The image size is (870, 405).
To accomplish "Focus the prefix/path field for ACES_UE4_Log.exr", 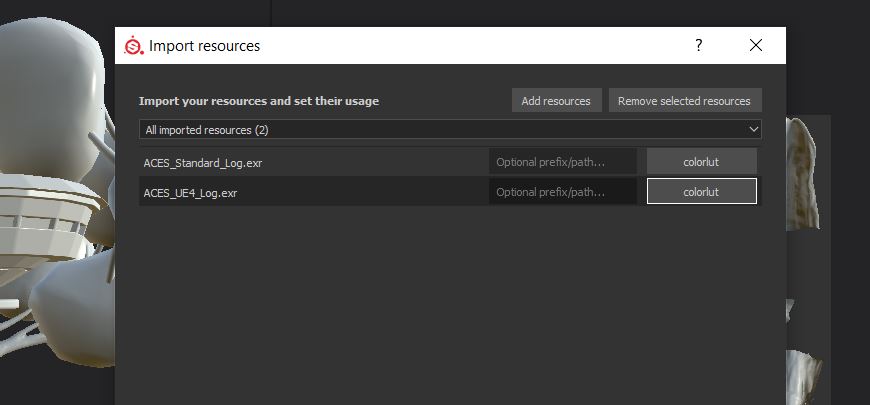I will pos(563,193).
